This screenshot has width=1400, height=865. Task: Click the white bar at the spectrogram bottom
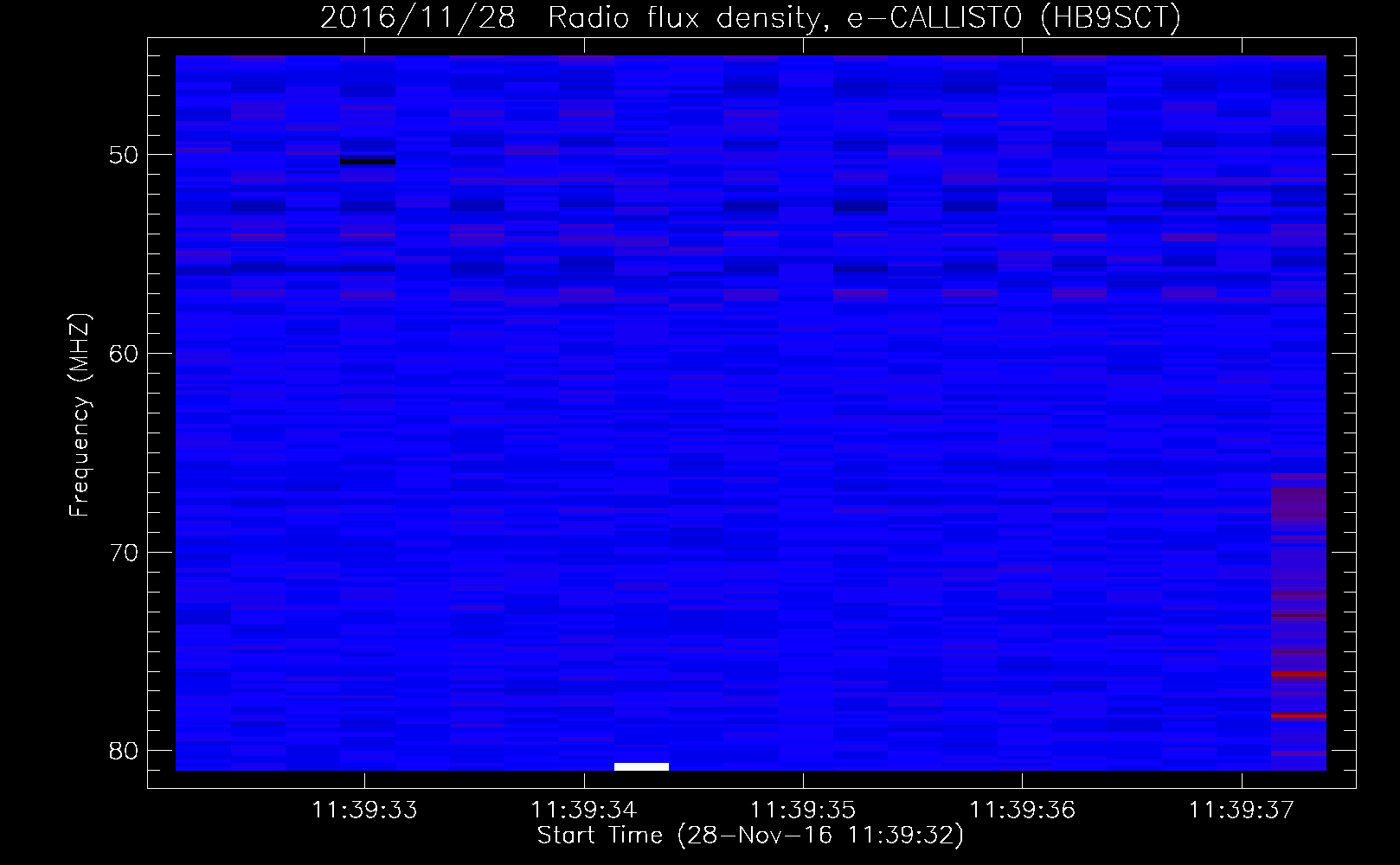tap(641, 766)
